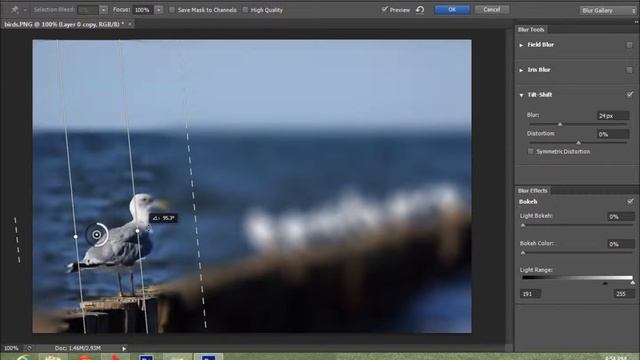Click the Light Bokeh slider handle
The height and width of the screenshot is (360, 640).
(x=523, y=225)
